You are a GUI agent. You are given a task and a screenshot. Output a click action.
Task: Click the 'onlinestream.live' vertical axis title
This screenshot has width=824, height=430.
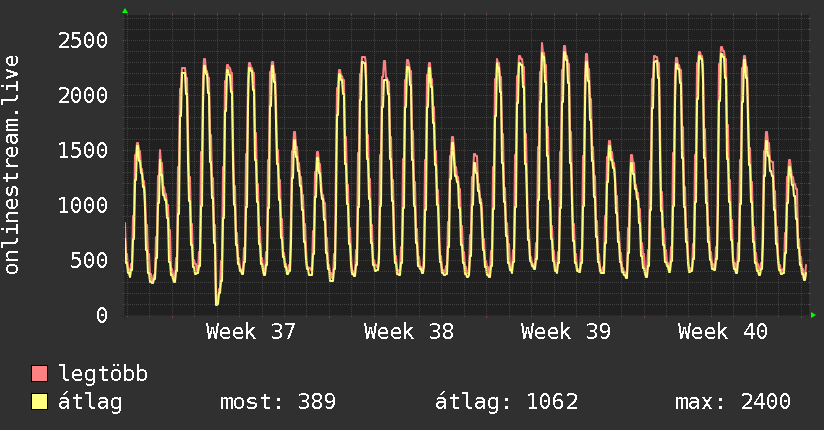(x=12, y=165)
